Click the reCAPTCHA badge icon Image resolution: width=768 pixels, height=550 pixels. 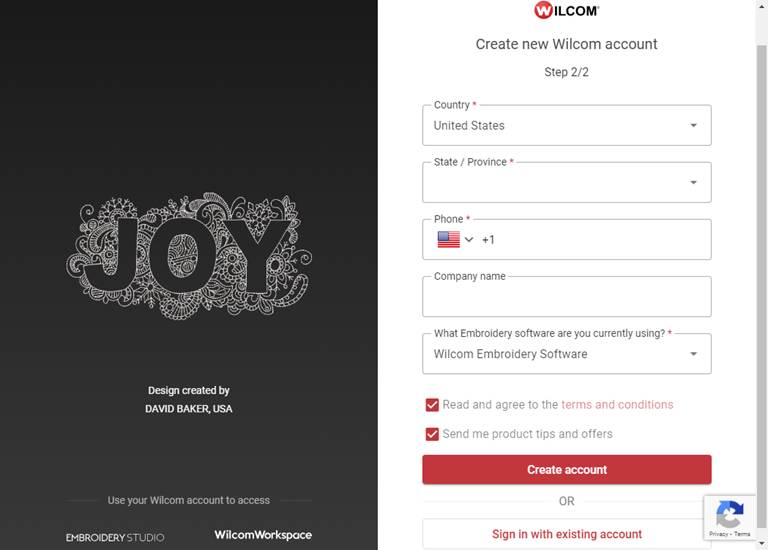pos(730,514)
